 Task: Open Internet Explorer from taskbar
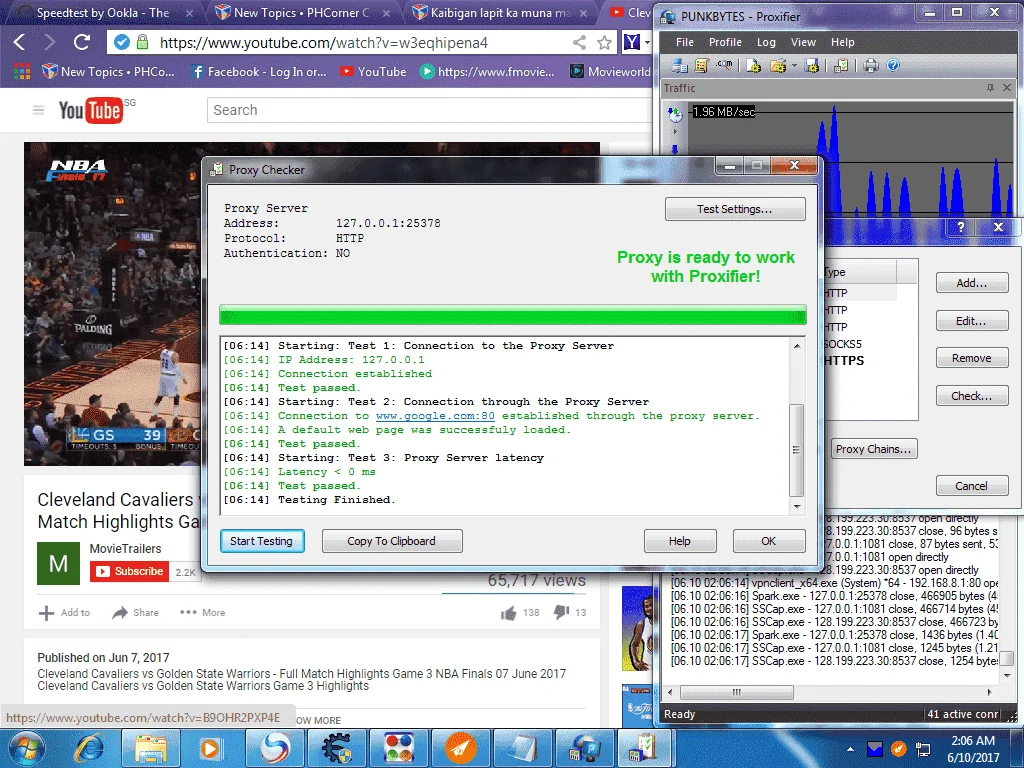click(89, 749)
